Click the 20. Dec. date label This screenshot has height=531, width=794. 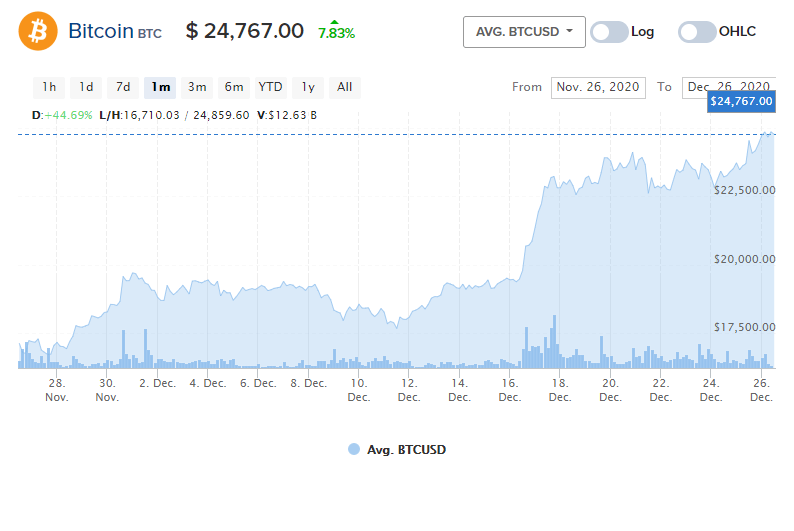click(x=610, y=390)
